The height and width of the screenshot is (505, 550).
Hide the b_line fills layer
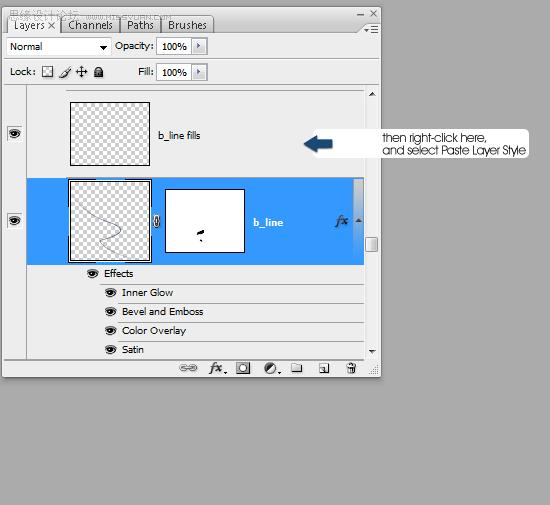point(15,133)
